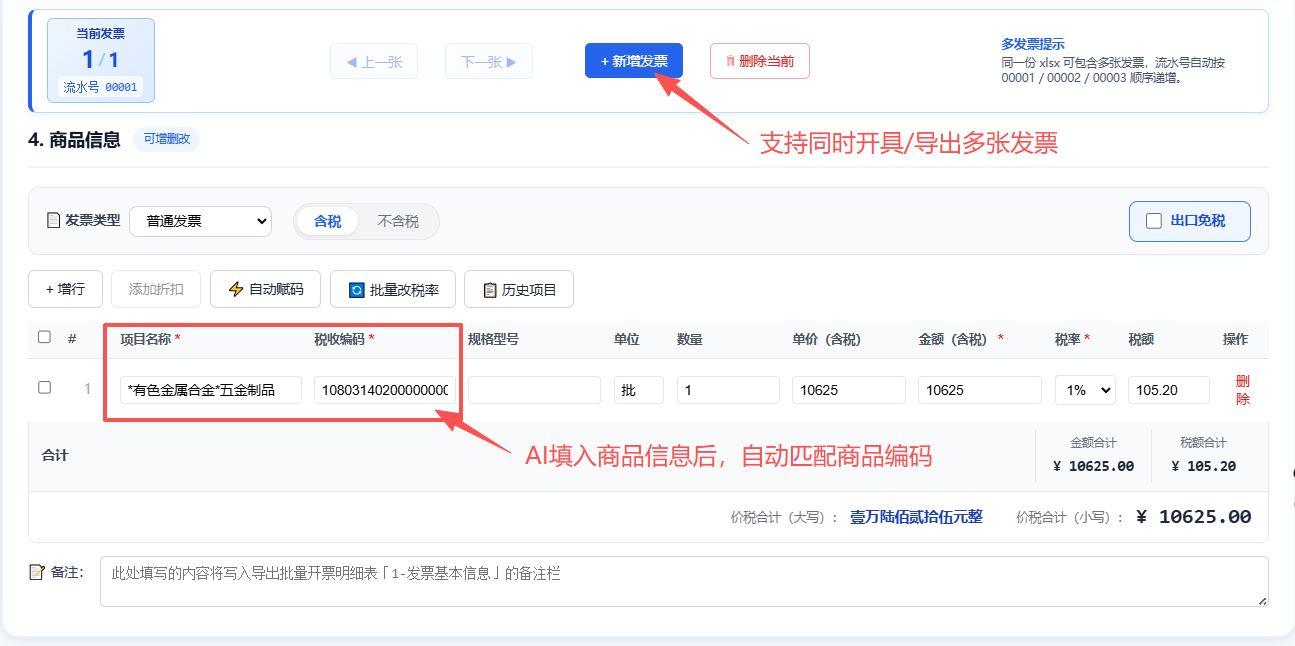The height and width of the screenshot is (646, 1295).
Task: Check the row 1 checkbox
Action: click(x=44, y=388)
